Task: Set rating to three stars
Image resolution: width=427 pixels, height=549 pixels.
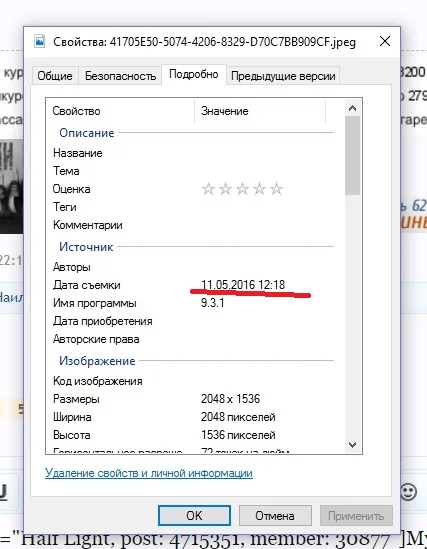Action: 242,189
